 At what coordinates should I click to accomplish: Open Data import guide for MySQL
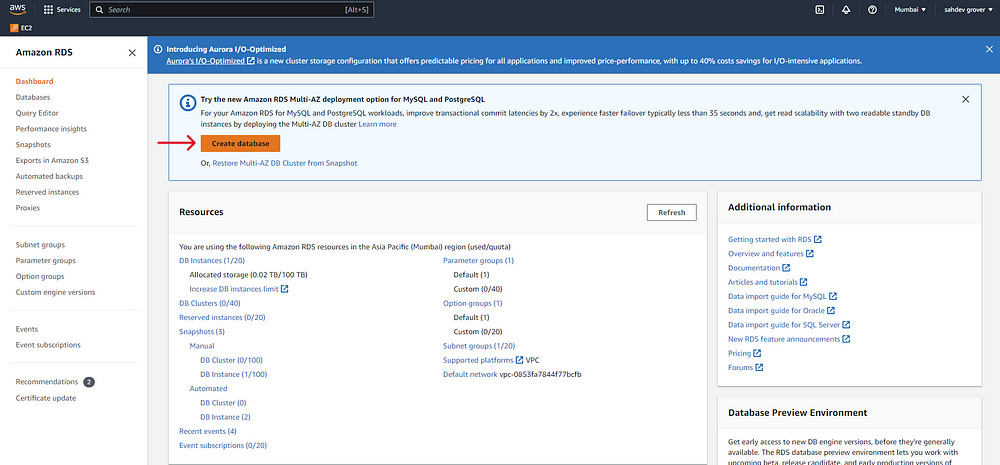[783, 297]
